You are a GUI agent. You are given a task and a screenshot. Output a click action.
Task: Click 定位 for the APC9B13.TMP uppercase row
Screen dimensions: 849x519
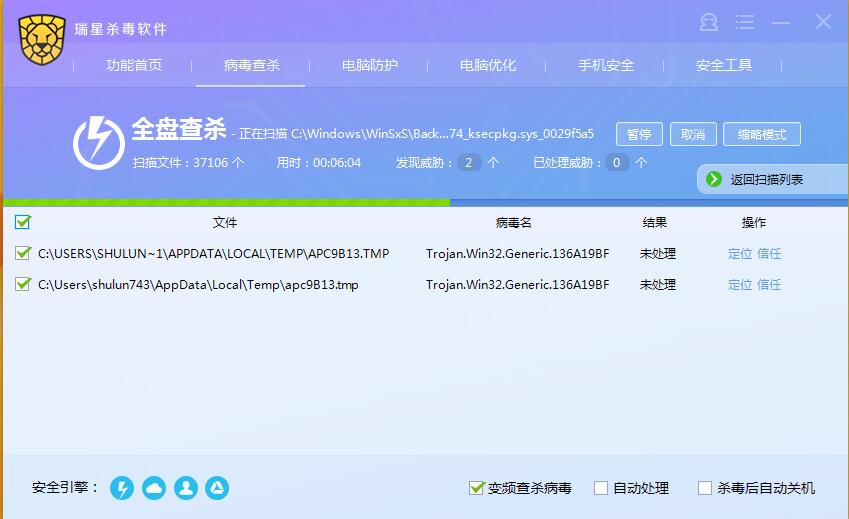pos(740,253)
